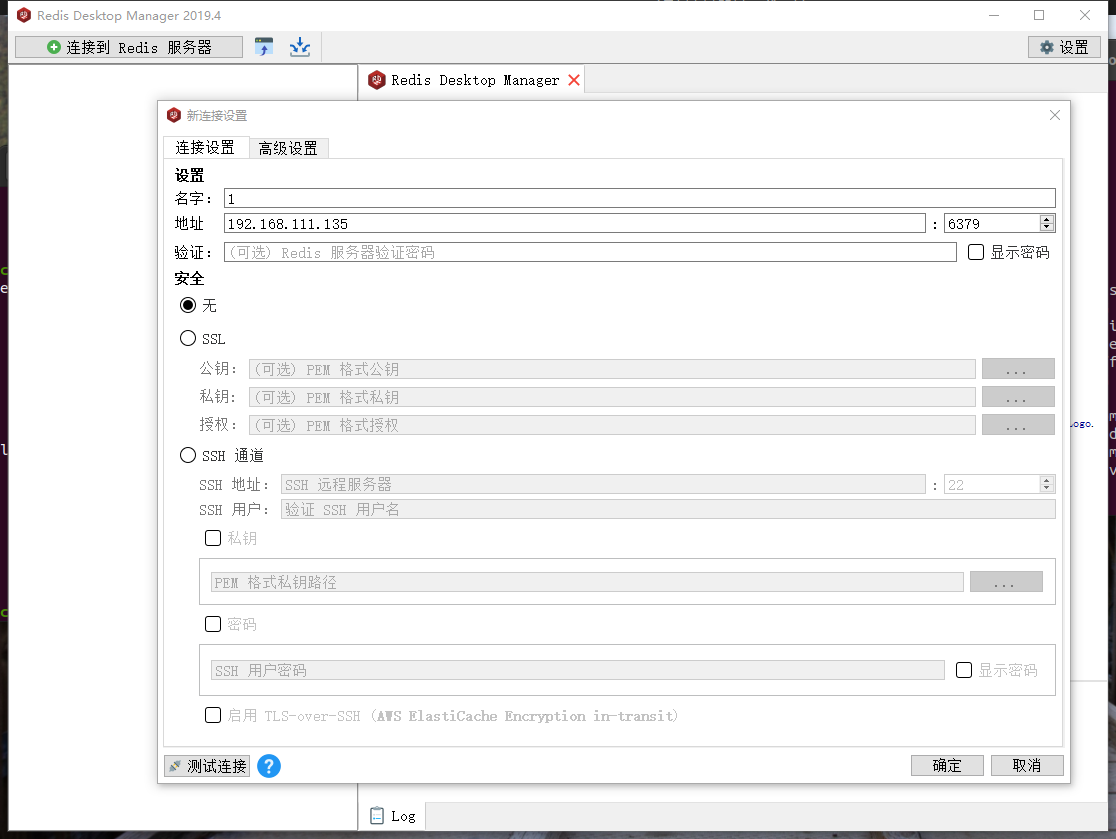Enable the SSH 密码 checkbox

[213, 624]
